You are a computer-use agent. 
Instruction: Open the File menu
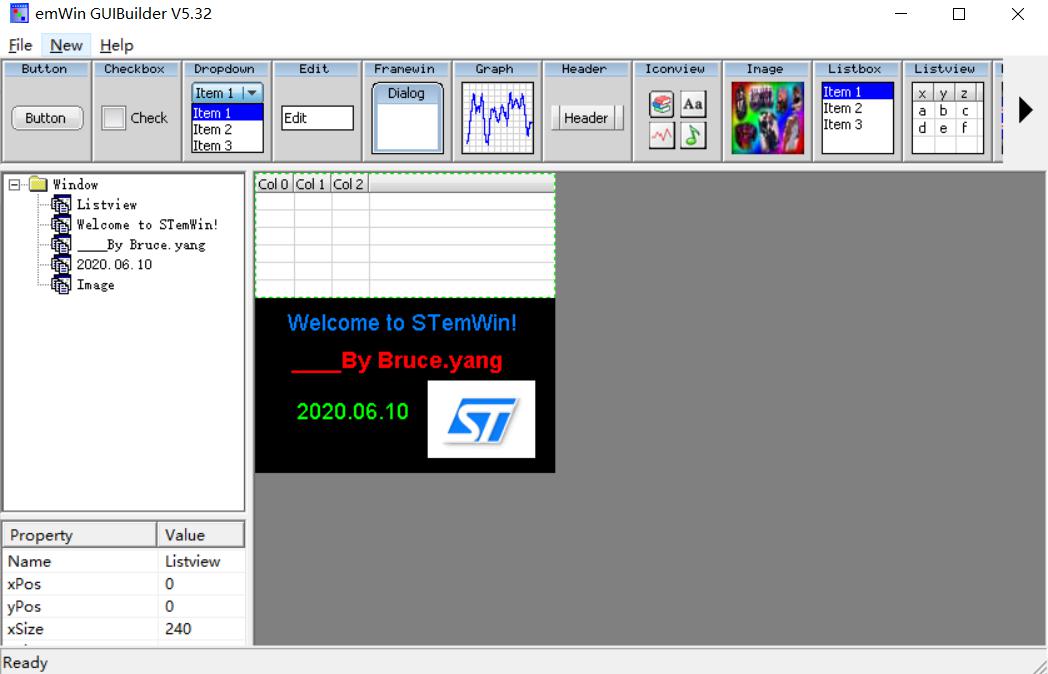pos(20,45)
